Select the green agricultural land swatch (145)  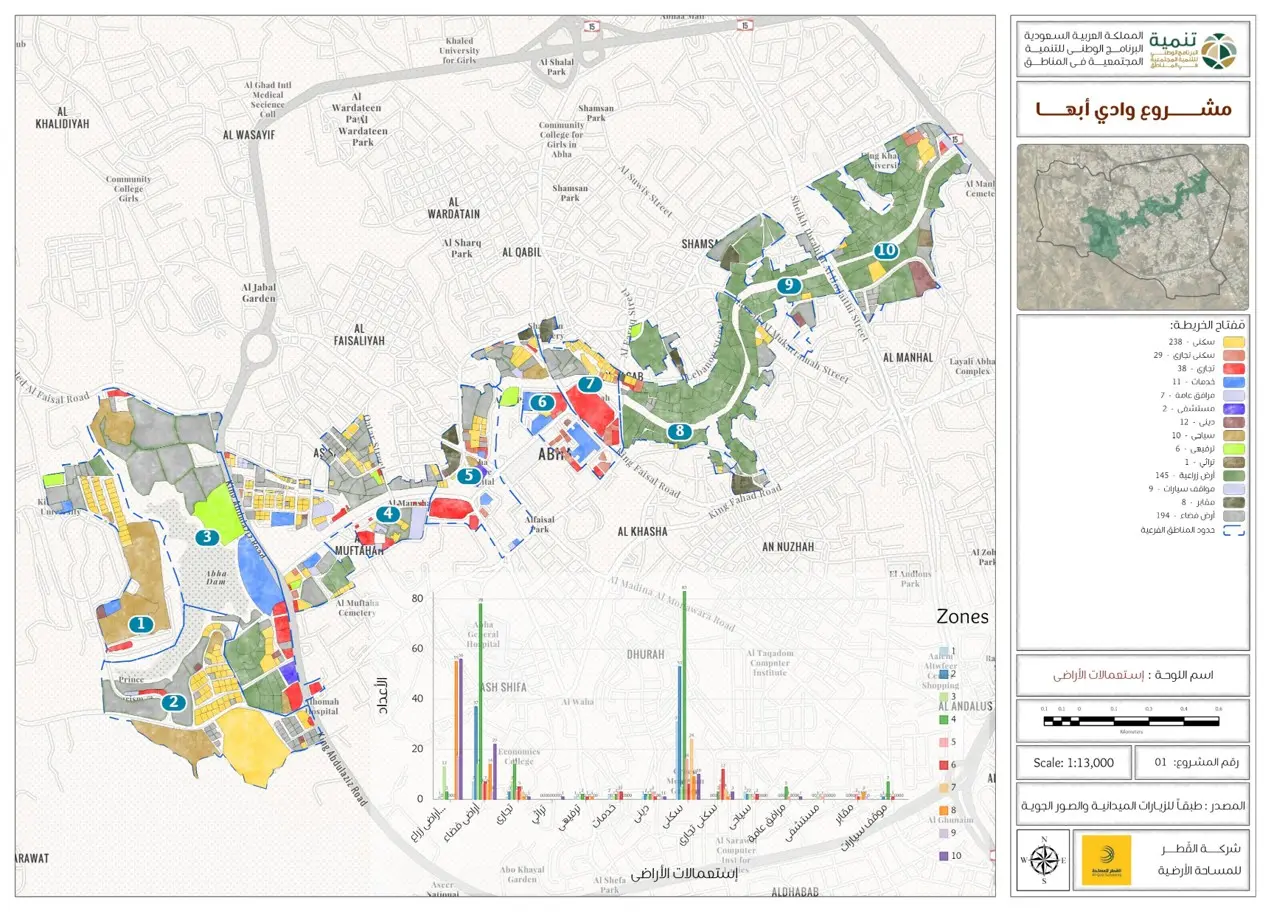(x=1234, y=476)
